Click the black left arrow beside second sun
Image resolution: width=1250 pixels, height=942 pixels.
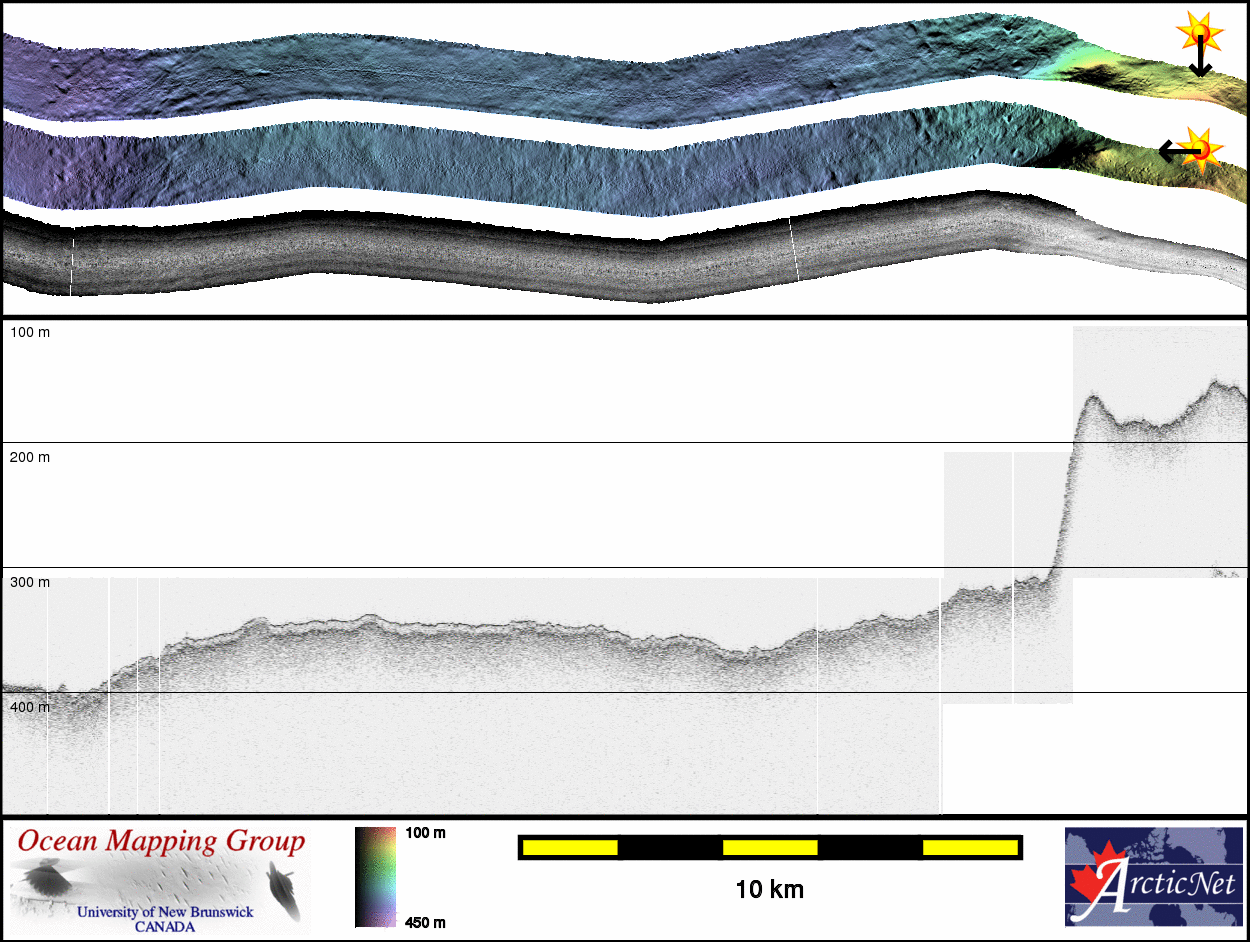coord(1174,151)
